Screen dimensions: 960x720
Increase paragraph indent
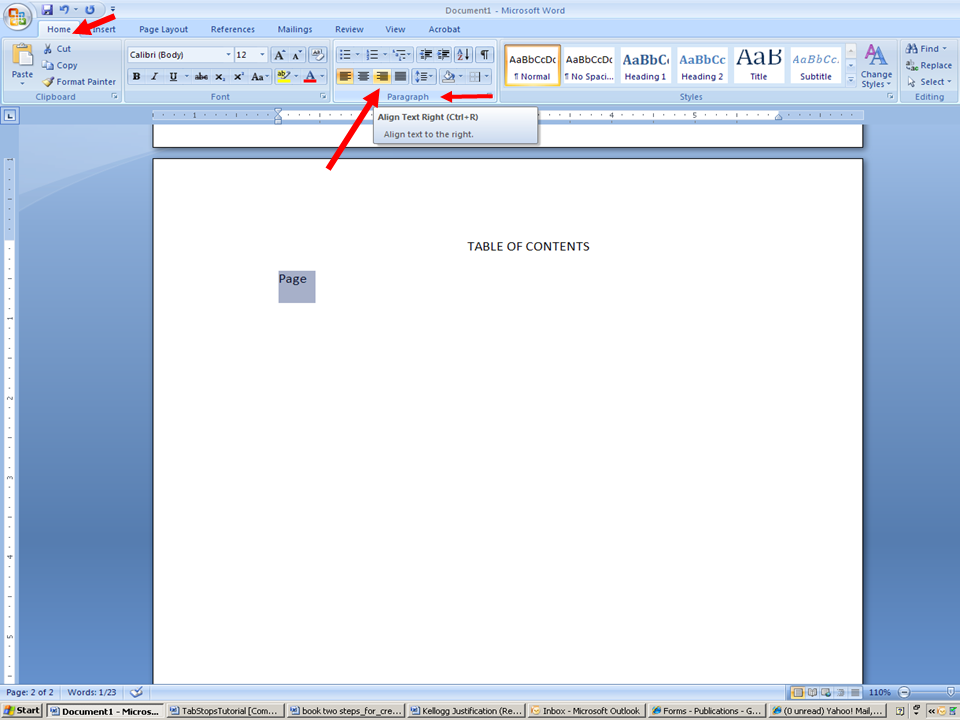pos(444,54)
